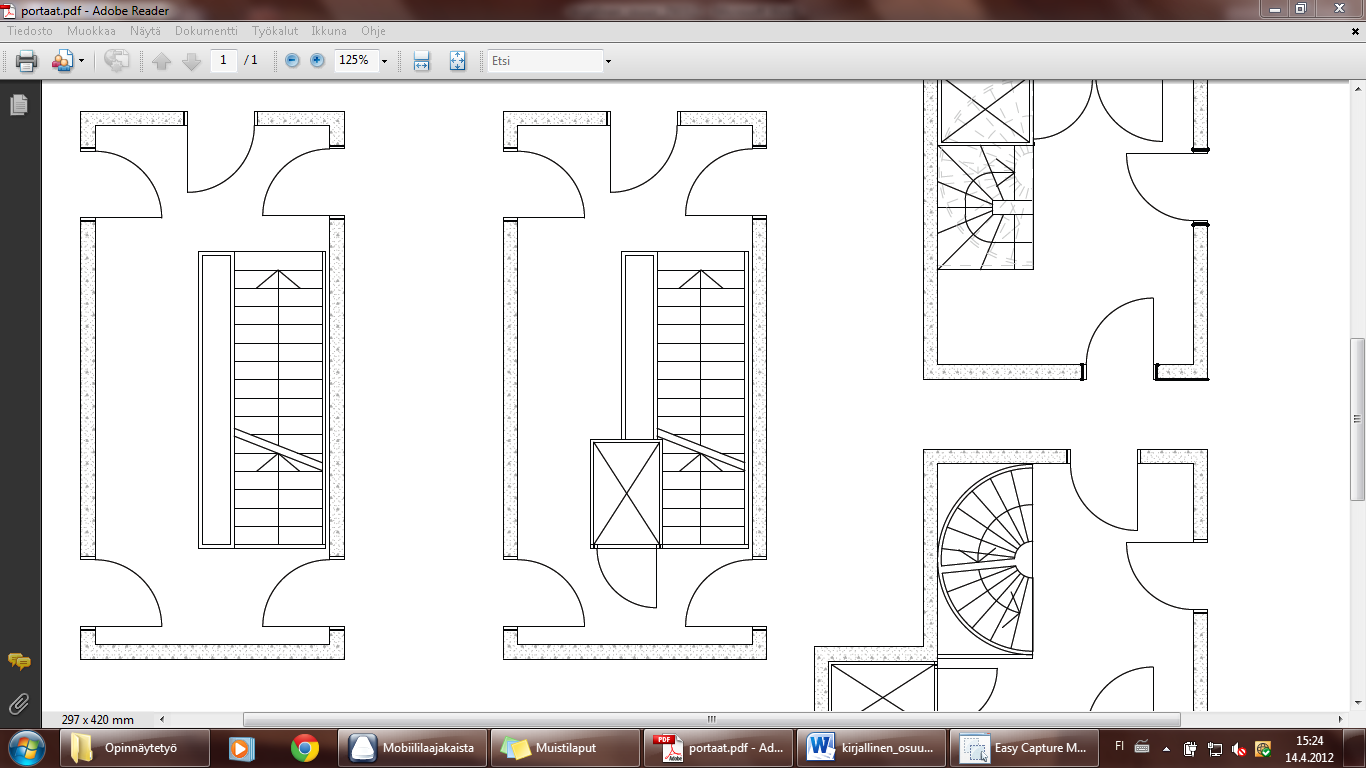1366x768 pixels.
Task: Click the muted volume tray icon
Action: 1239,748
